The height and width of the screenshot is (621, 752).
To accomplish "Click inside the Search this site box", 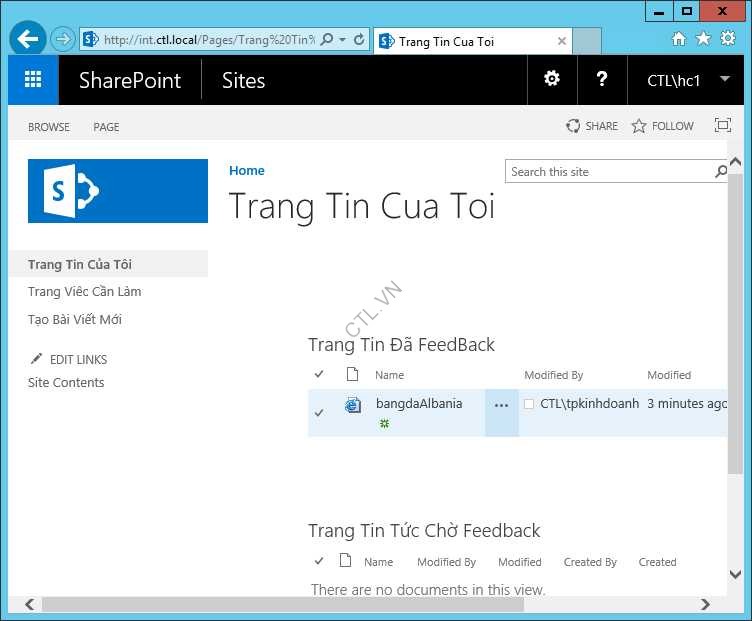I will 608,172.
